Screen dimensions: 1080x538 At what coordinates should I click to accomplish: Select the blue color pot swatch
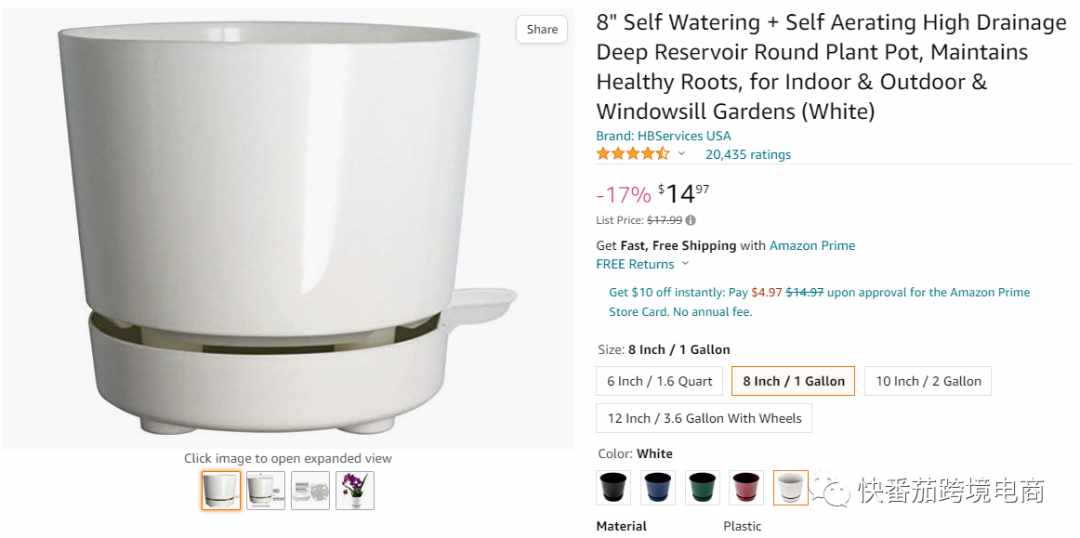[x=658, y=488]
